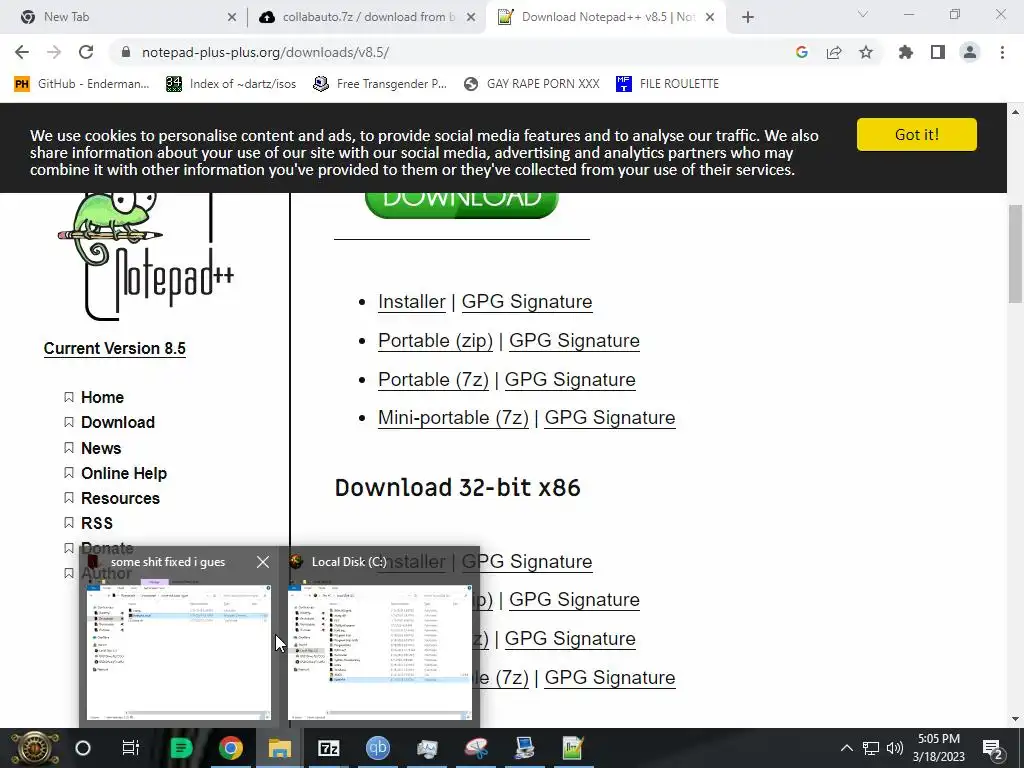The width and height of the screenshot is (1024, 768).
Task: Open GPG Signature beside the Installer above 32-bit heading
Action: click(x=527, y=302)
